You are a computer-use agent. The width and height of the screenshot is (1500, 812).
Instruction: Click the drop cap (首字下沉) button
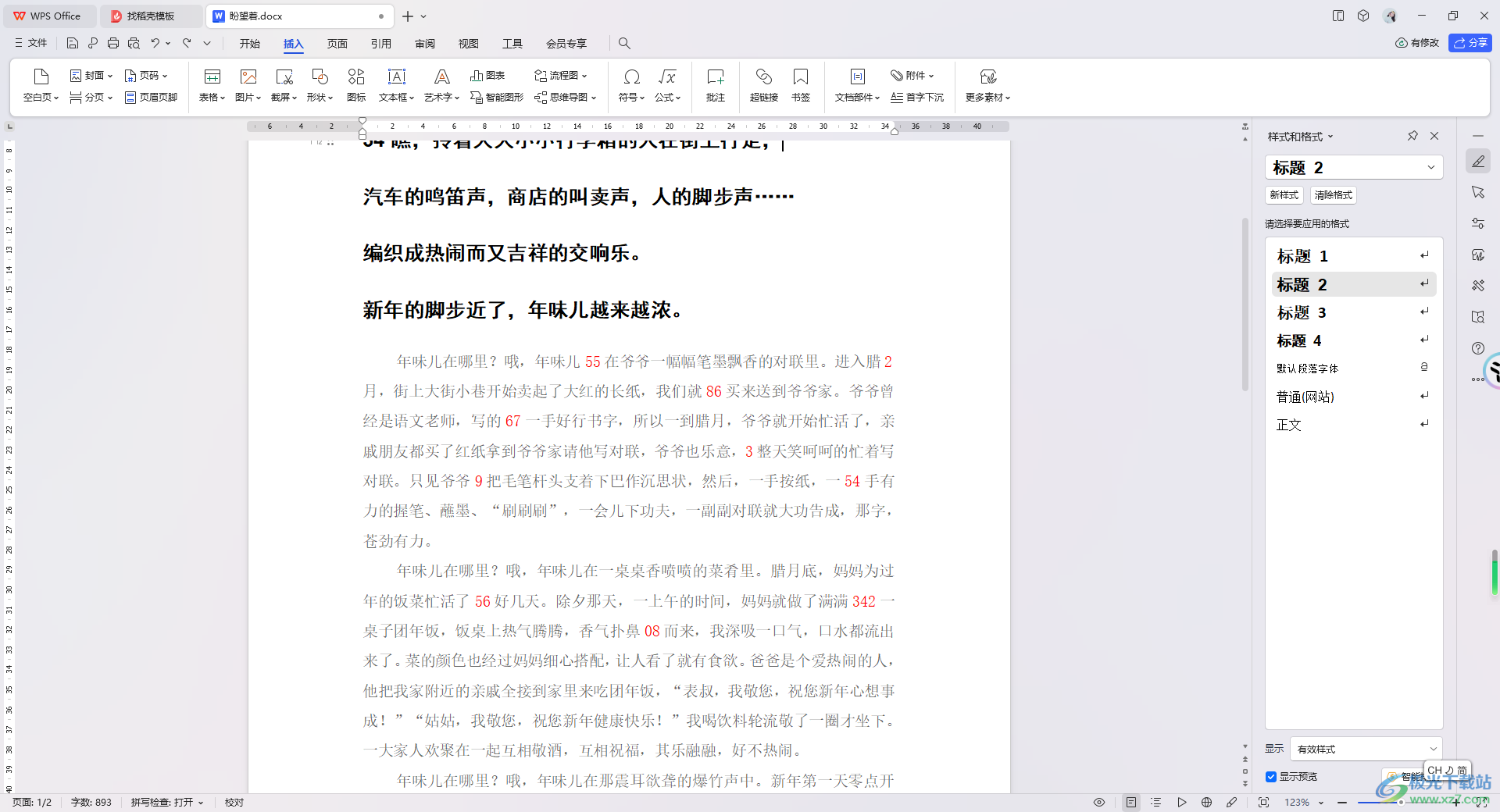click(917, 98)
